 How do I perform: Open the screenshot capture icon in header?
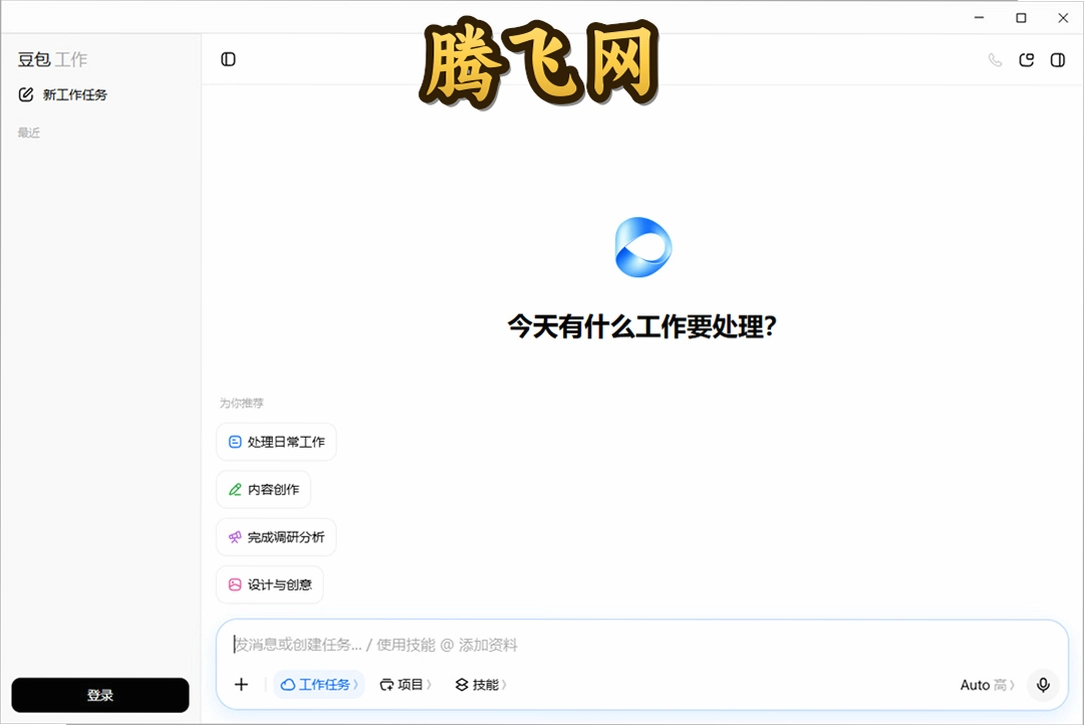coord(1027,60)
